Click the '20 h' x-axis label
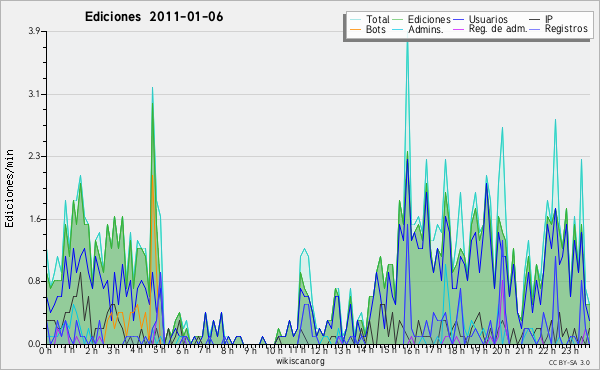Screen dimensions: 600x370 [500, 351]
